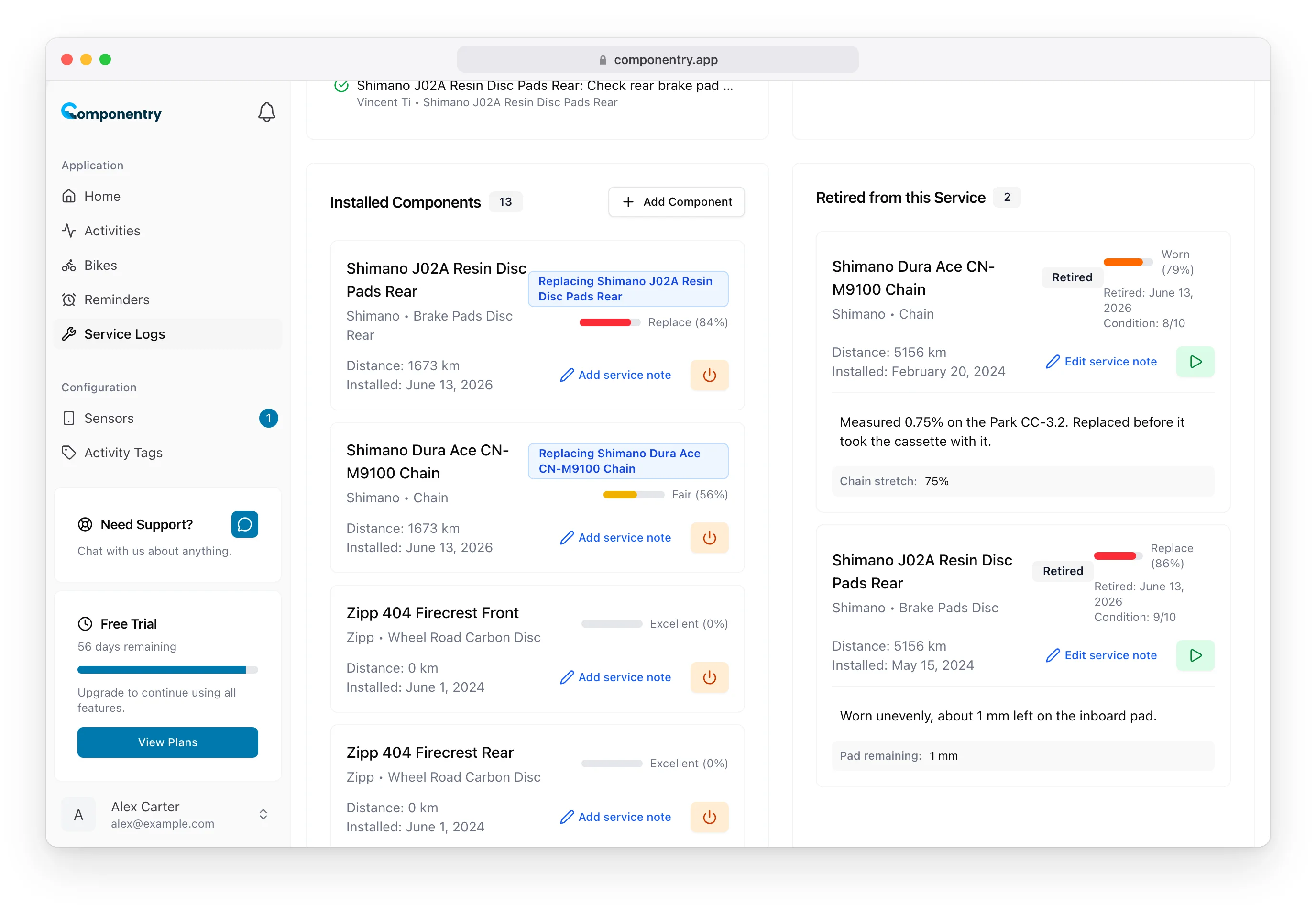Retire the Zipp 404 Firecrest Rear wheel

click(x=709, y=817)
